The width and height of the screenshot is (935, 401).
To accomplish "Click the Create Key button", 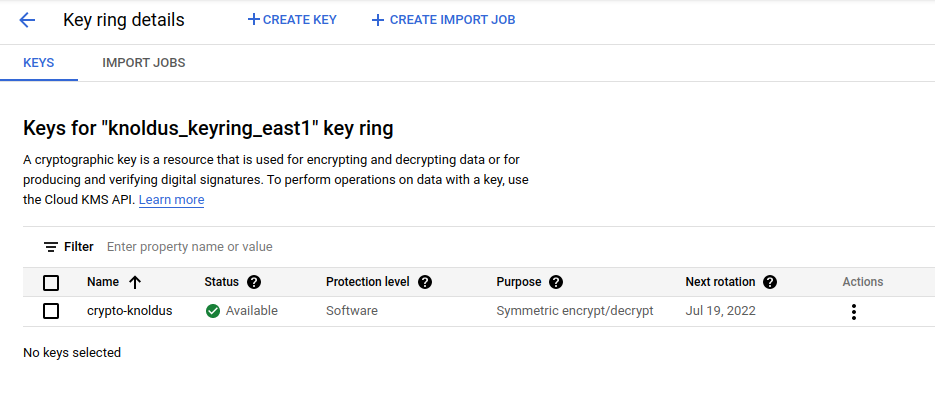I will (x=292, y=20).
